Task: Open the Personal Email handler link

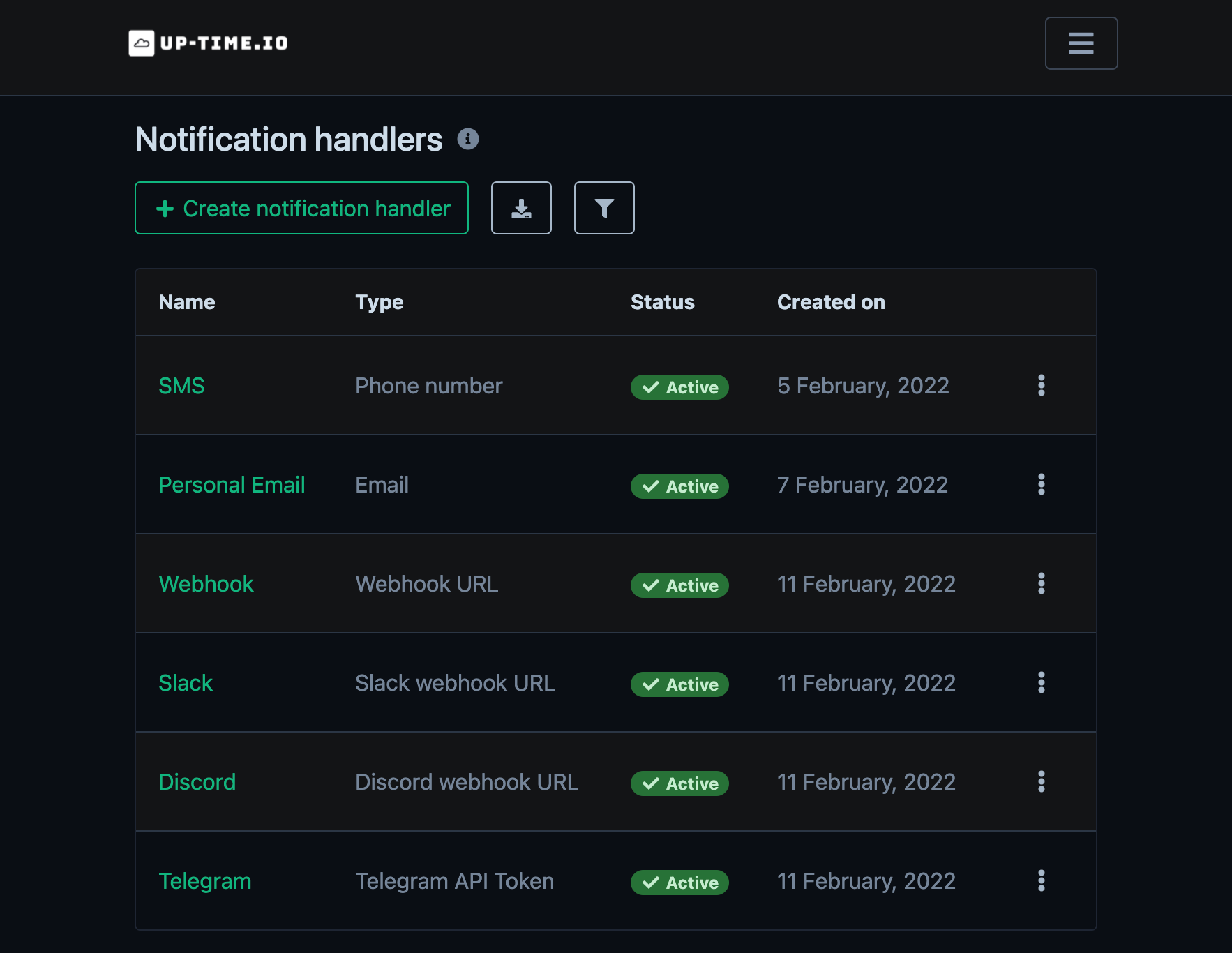Action: [x=232, y=485]
